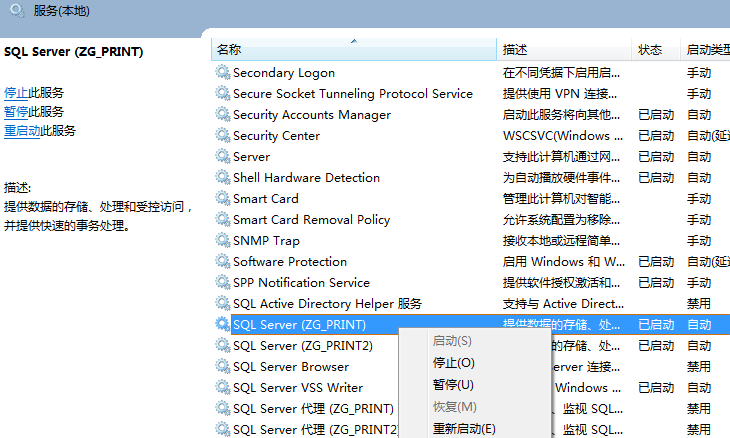Select Shell Hardware Detection service

pyautogui.click(x=306, y=177)
